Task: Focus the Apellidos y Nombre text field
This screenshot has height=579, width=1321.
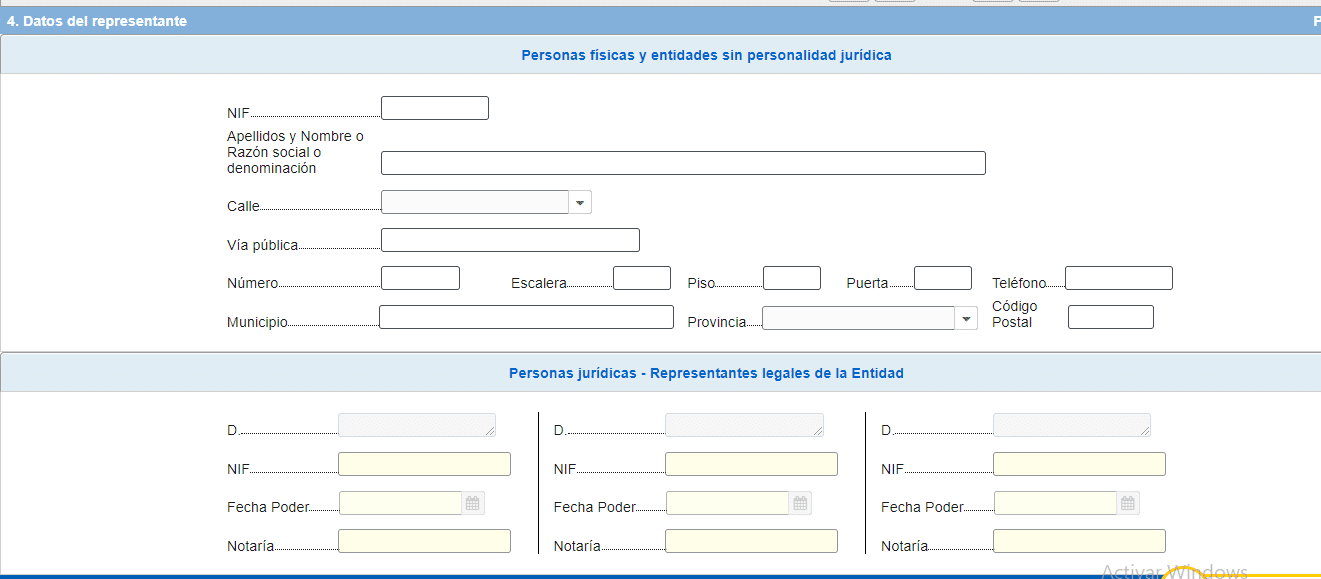Action: click(683, 163)
